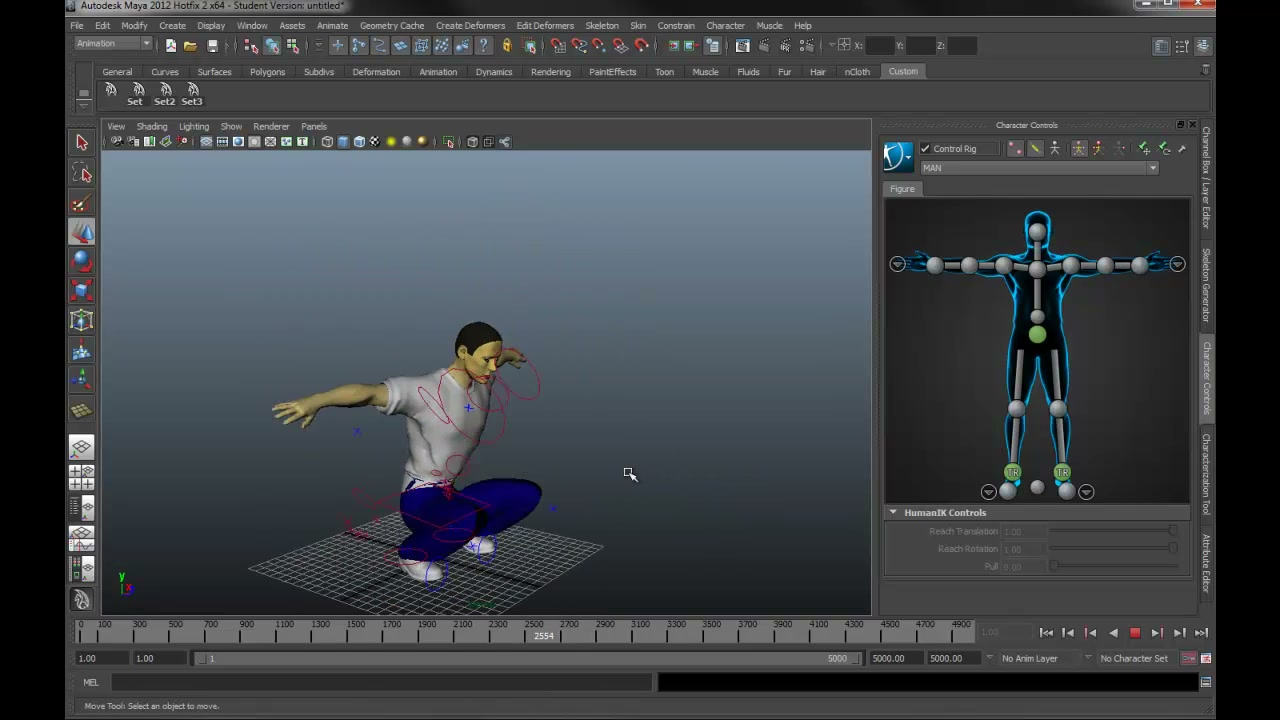Image resolution: width=1280 pixels, height=720 pixels.
Task: Toggle Show/Hide Pivots pink dots icon
Action: (x=1015, y=148)
